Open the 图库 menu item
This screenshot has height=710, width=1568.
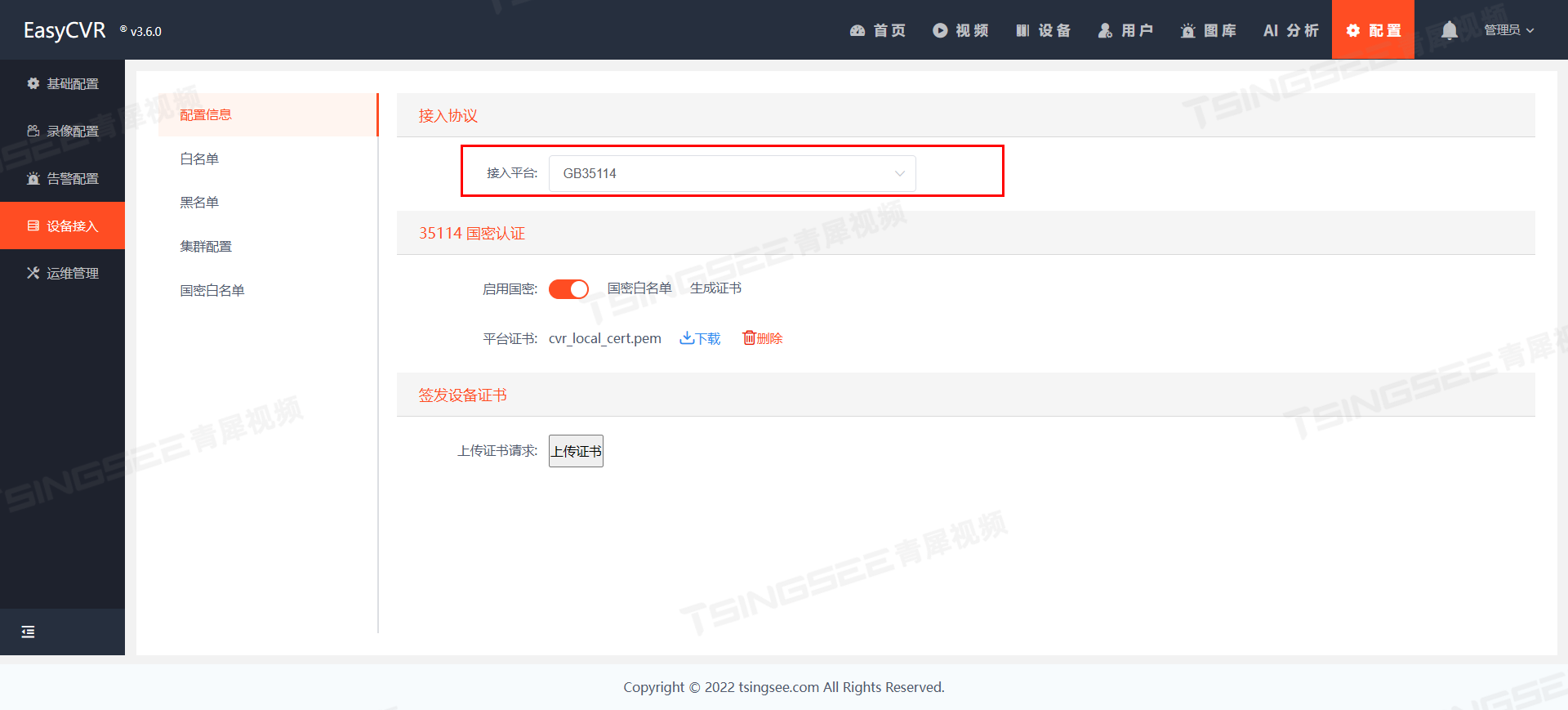pos(1208,30)
